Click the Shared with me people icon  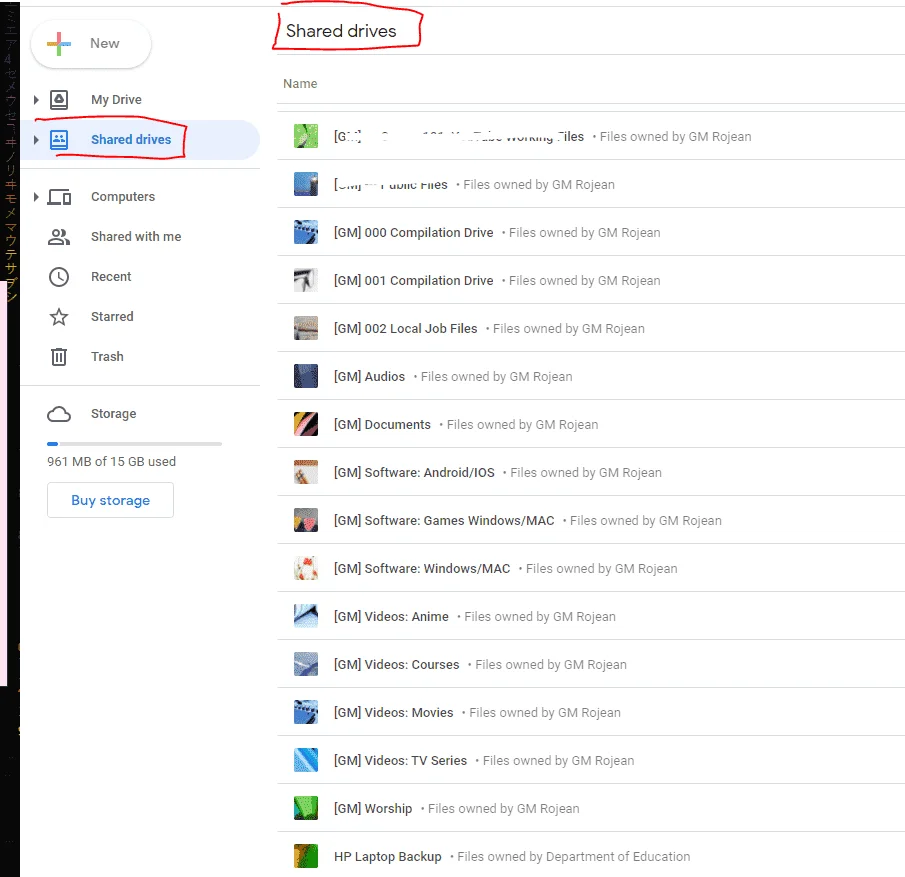[x=59, y=237]
